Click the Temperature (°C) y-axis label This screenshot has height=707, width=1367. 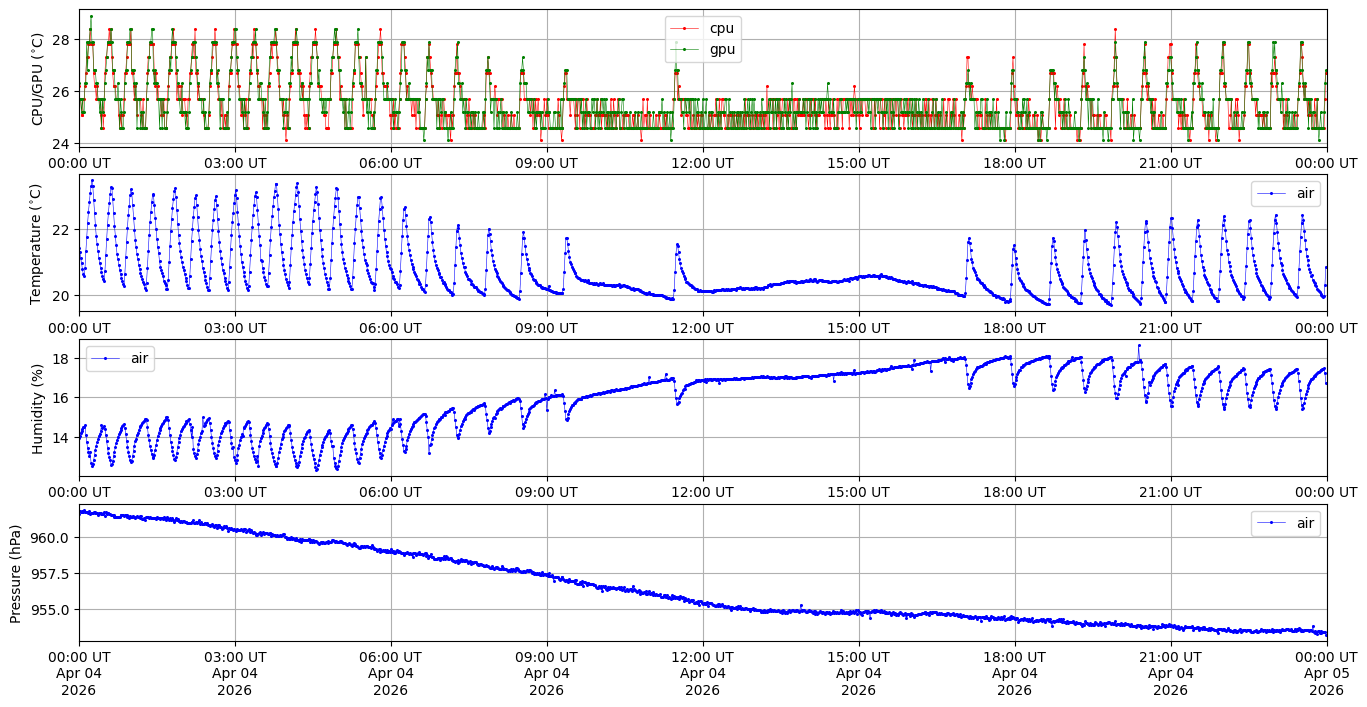(x=37, y=243)
